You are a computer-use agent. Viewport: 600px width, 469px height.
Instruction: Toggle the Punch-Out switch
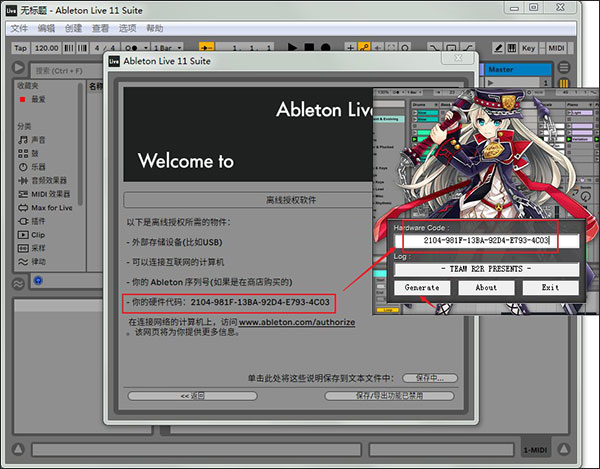pyautogui.click(x=468, y=48)
